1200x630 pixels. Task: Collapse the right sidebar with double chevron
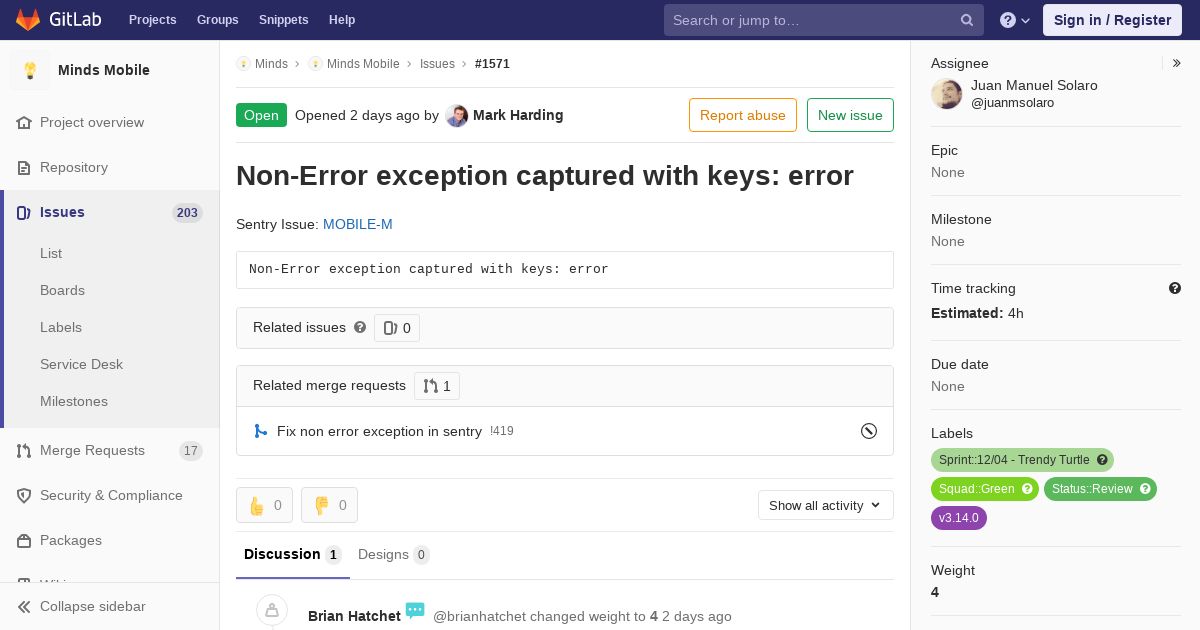pos(1177,63)
